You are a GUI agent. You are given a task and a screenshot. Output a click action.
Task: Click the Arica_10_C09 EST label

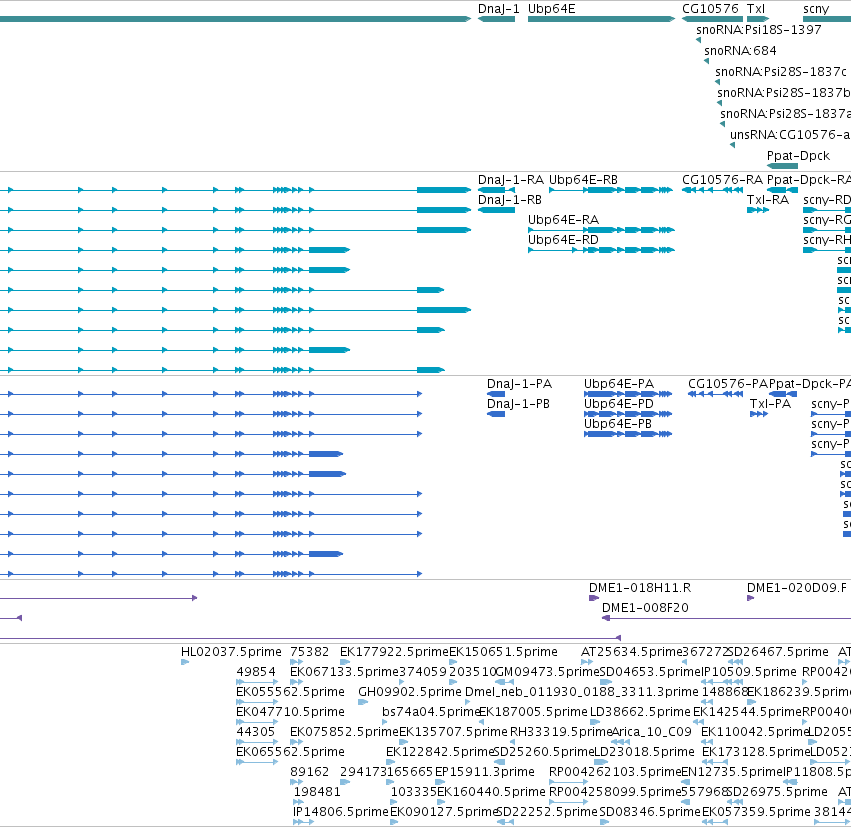pos(651,732)
